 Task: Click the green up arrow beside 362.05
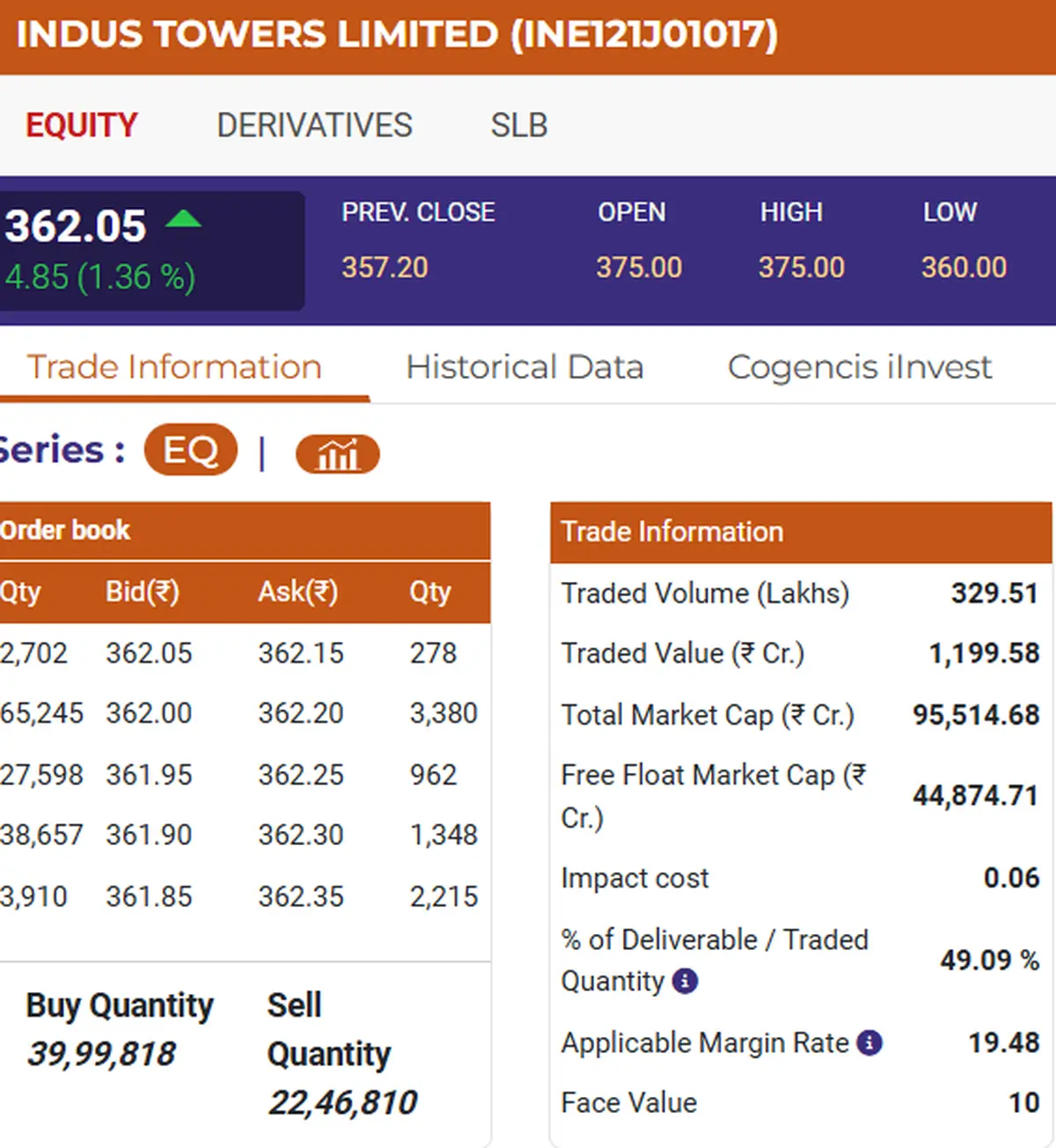pyautogui.click(x=183, y=218)
